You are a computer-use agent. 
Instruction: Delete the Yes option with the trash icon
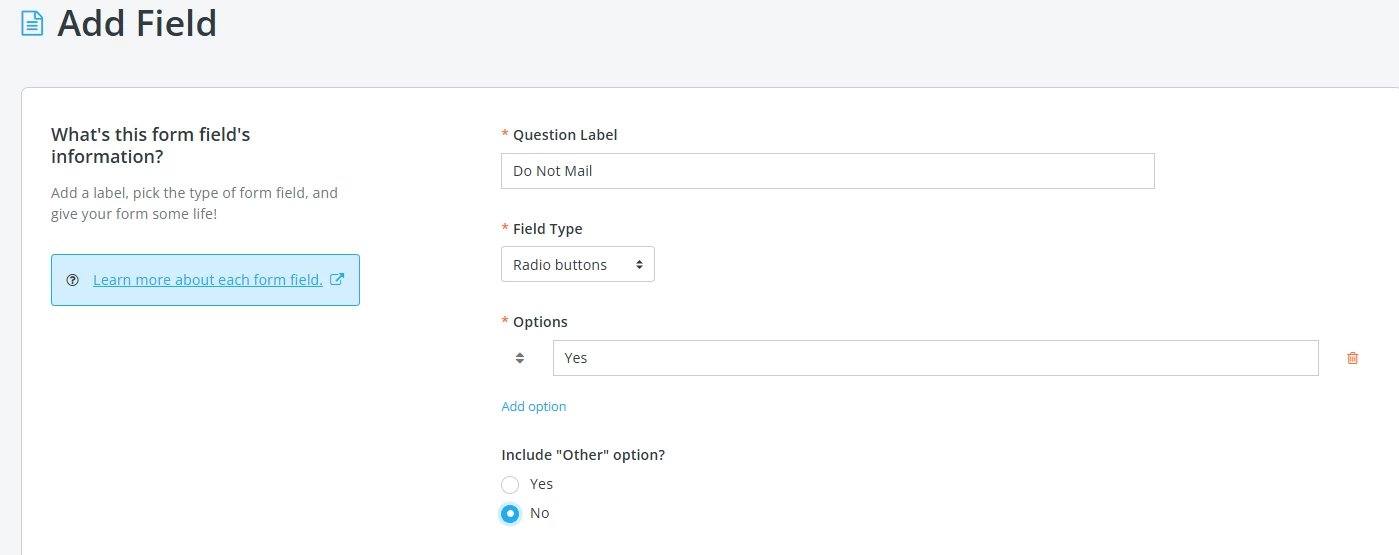point(1353,358)
